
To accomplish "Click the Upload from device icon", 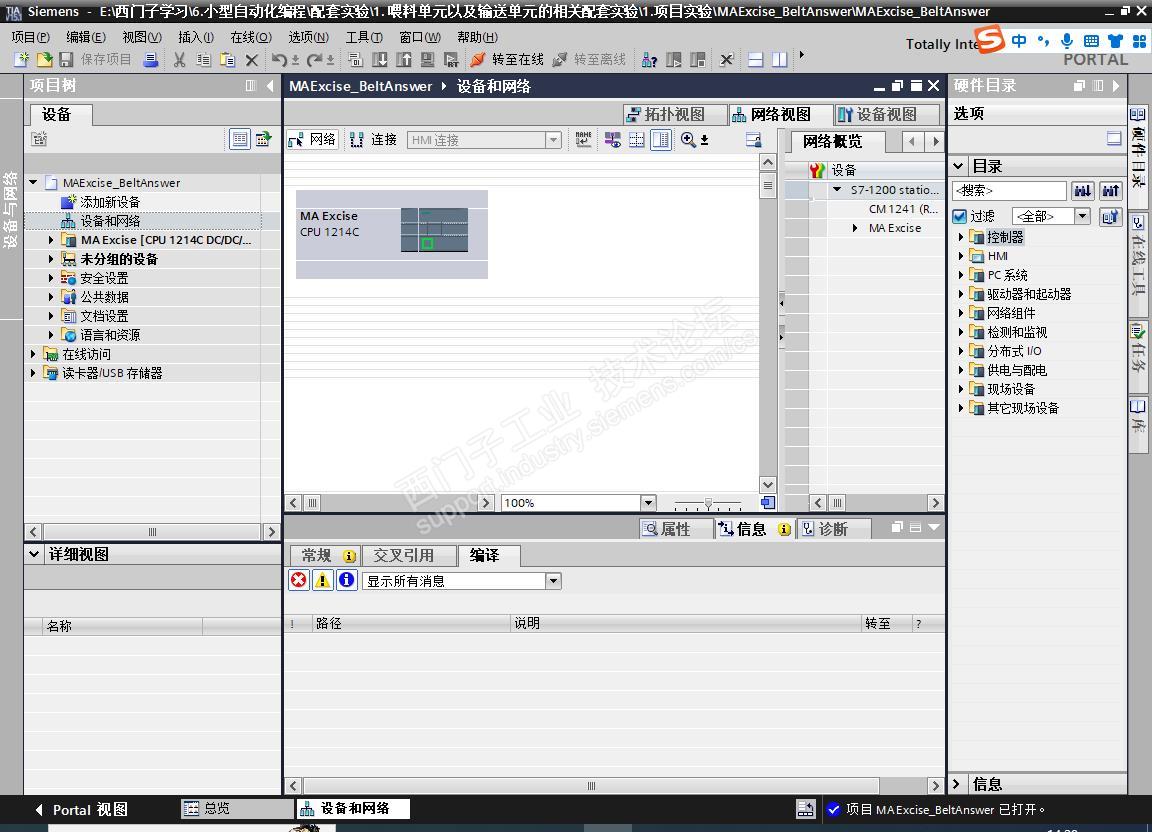I will [x=403, y=60].
